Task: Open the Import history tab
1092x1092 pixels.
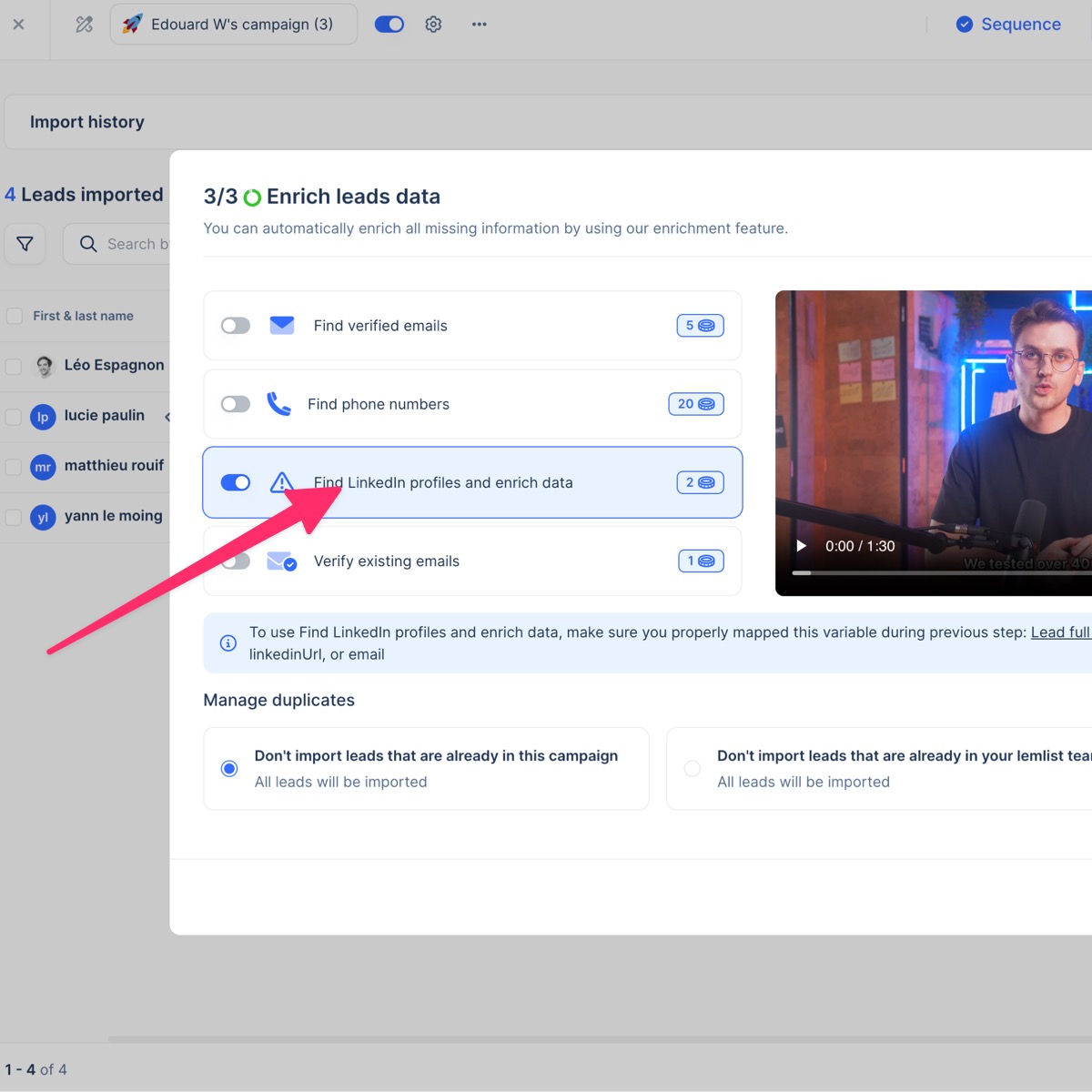Action: (x=87, y=121)
